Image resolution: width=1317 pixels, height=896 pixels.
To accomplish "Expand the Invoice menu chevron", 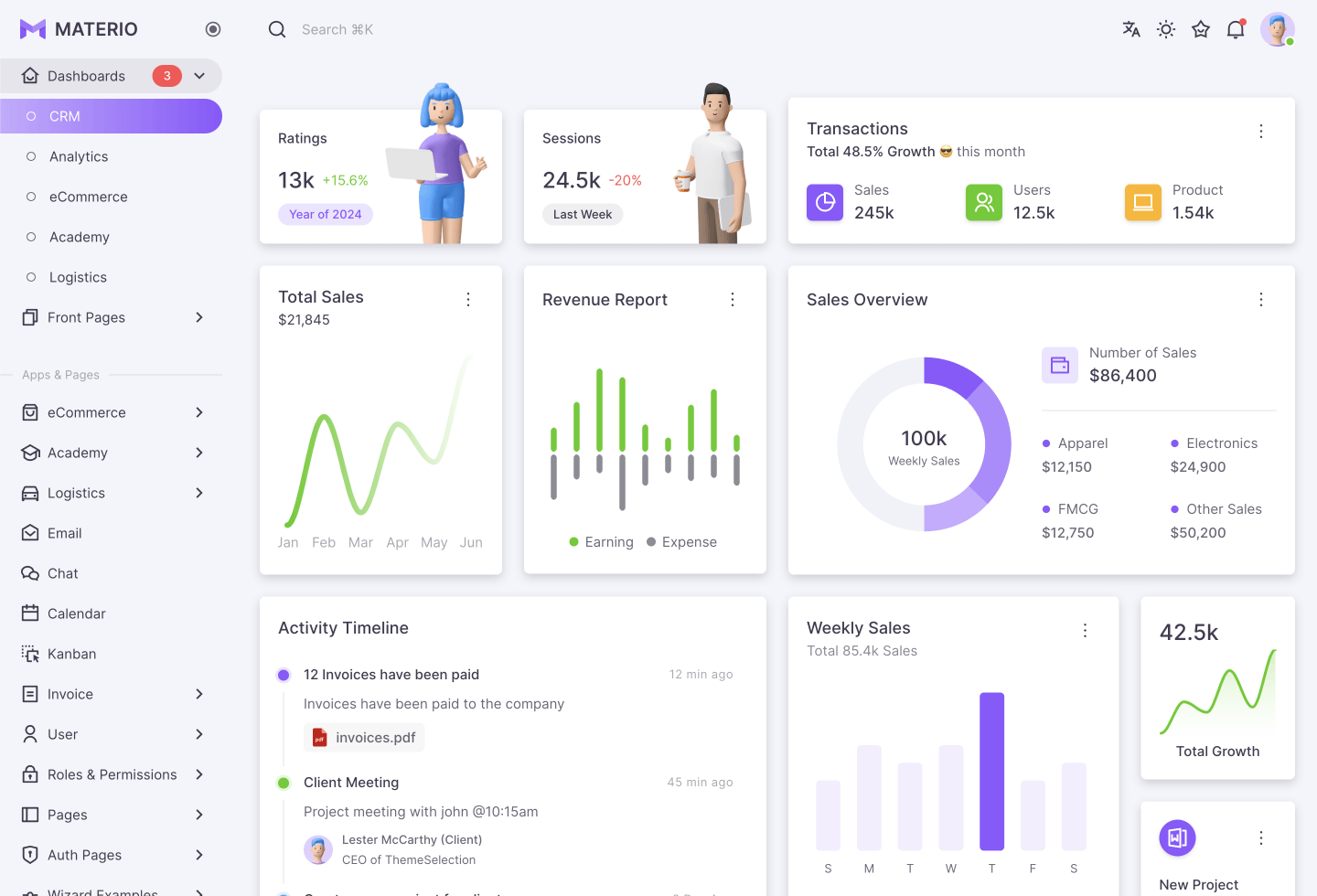I will pyautogui.click(x=199, y=694).
